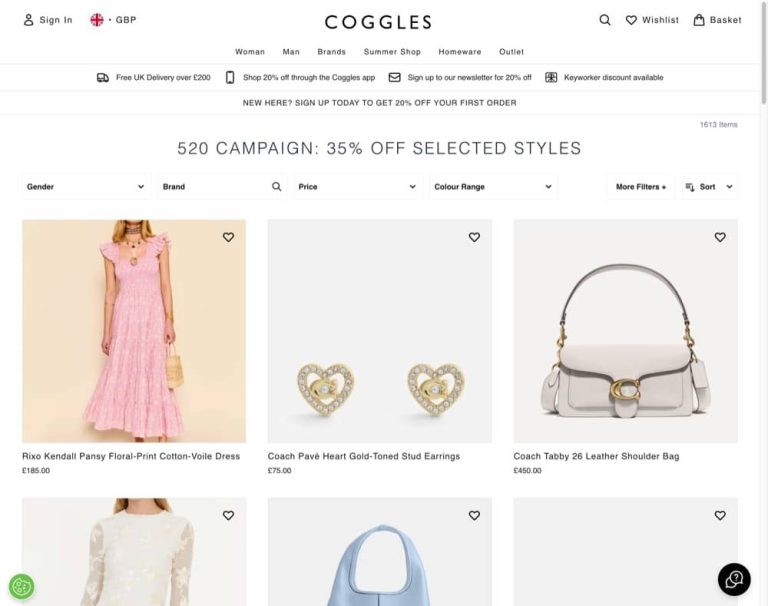768x606 pixels.
Task: Add Rixo Kendall dress to wishlist
Action: pos(228,237)
